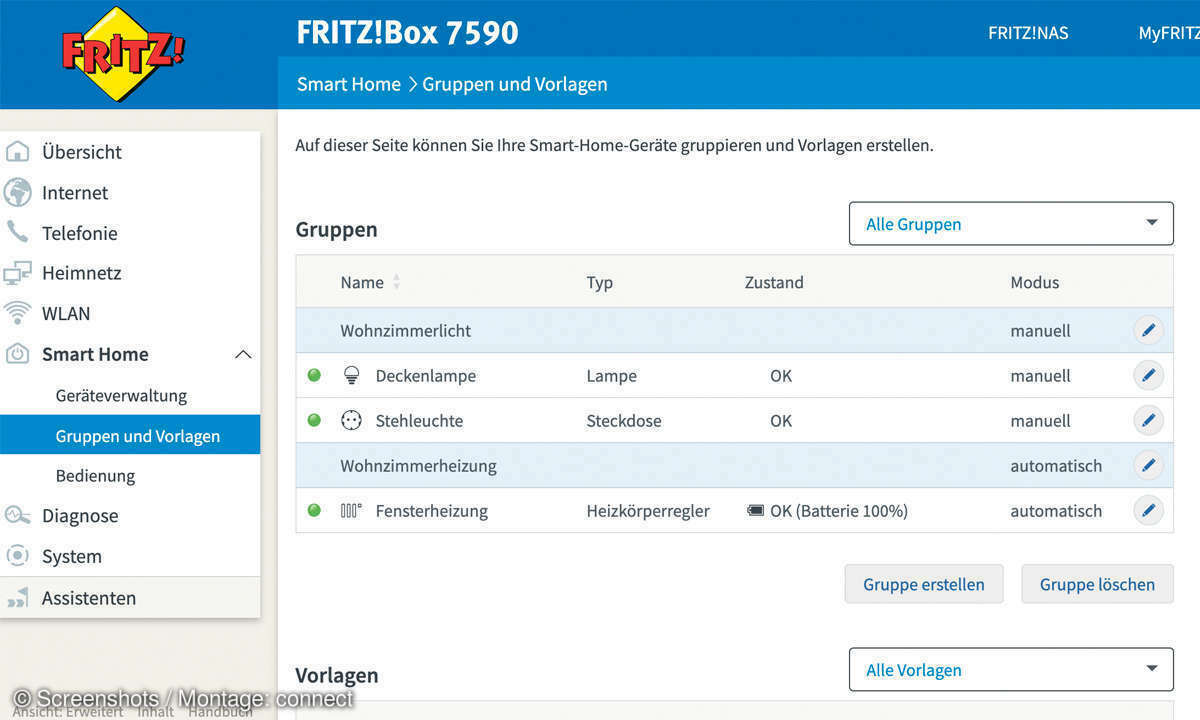Edit the Wohnzimmerlicht group via pencil icon
The height and width of the screenshot is (720, 1200).
1148,330
